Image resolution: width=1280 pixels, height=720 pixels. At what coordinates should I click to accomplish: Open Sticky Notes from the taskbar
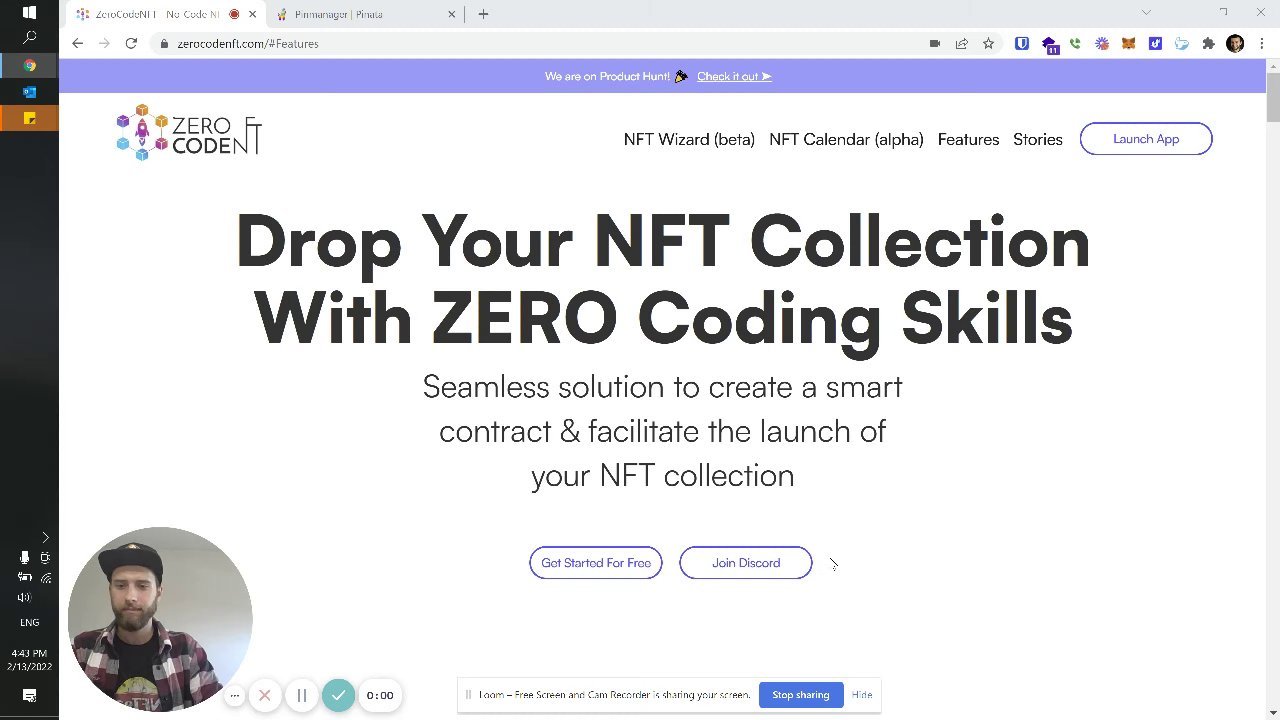pyautogui.click(x=29, y=118)
